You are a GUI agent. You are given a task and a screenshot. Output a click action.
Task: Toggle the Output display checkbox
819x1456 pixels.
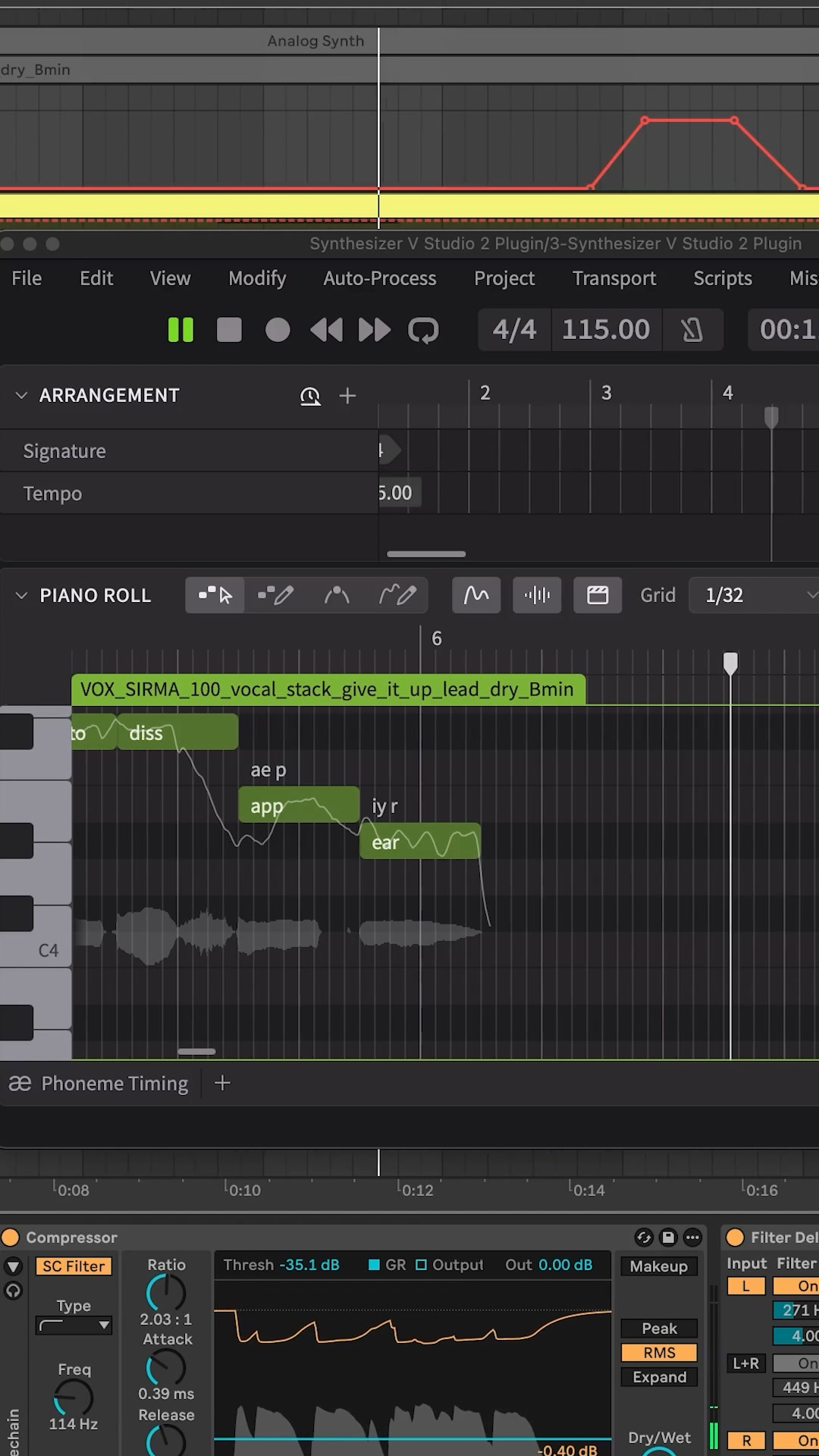(x=422, y=1265)
